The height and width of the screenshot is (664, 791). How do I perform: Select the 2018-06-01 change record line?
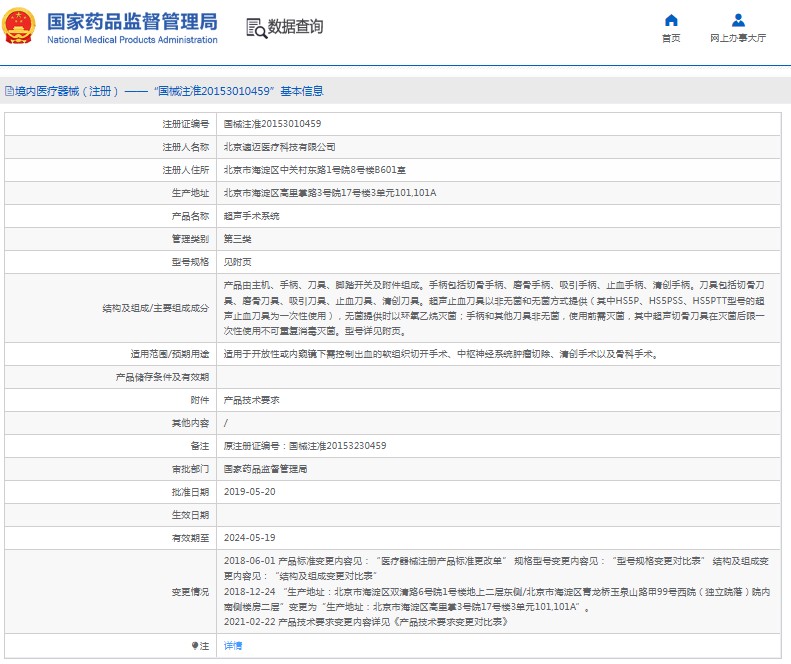(496, 568)
